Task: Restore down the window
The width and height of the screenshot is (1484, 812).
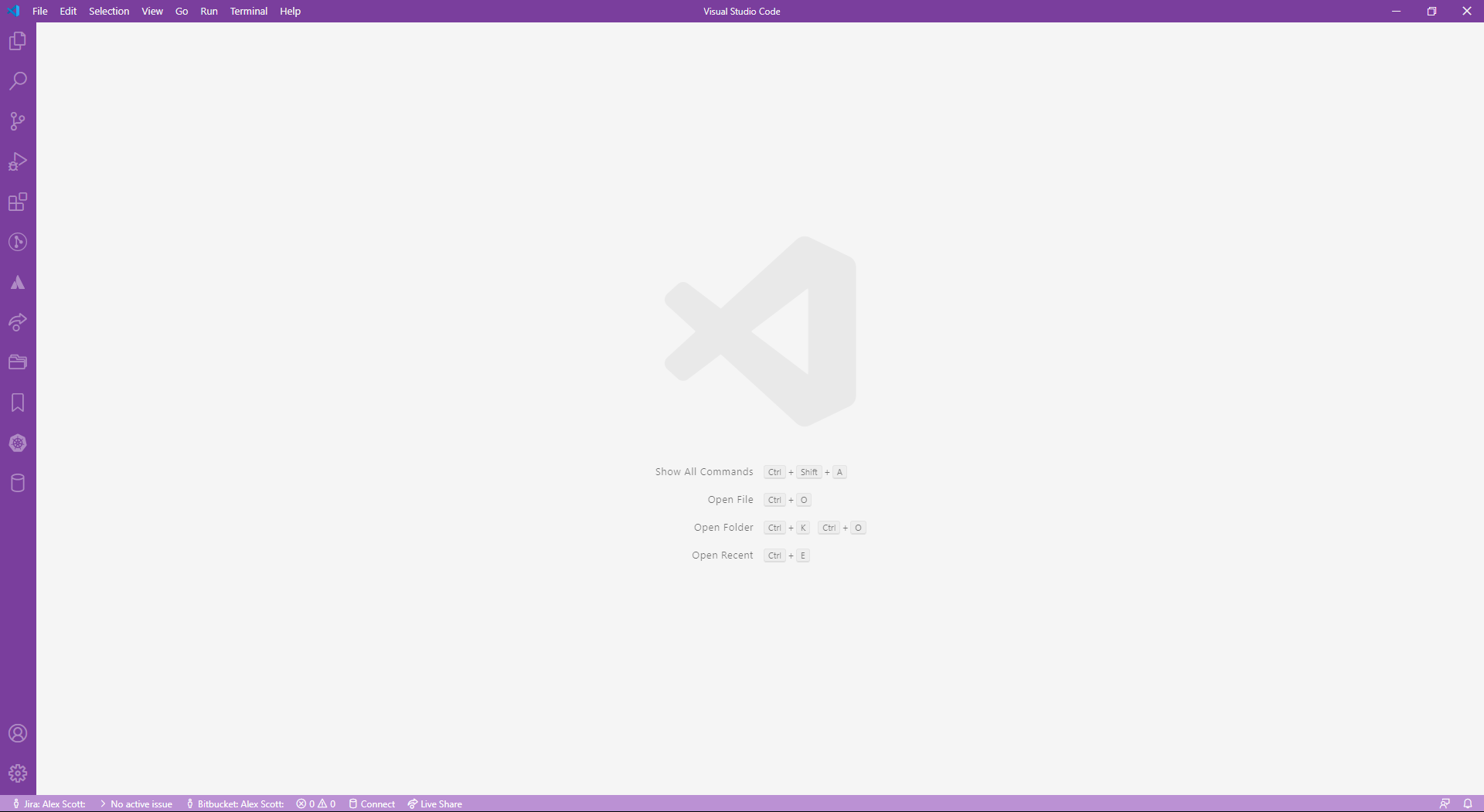Action: [x=1431, y=11]
